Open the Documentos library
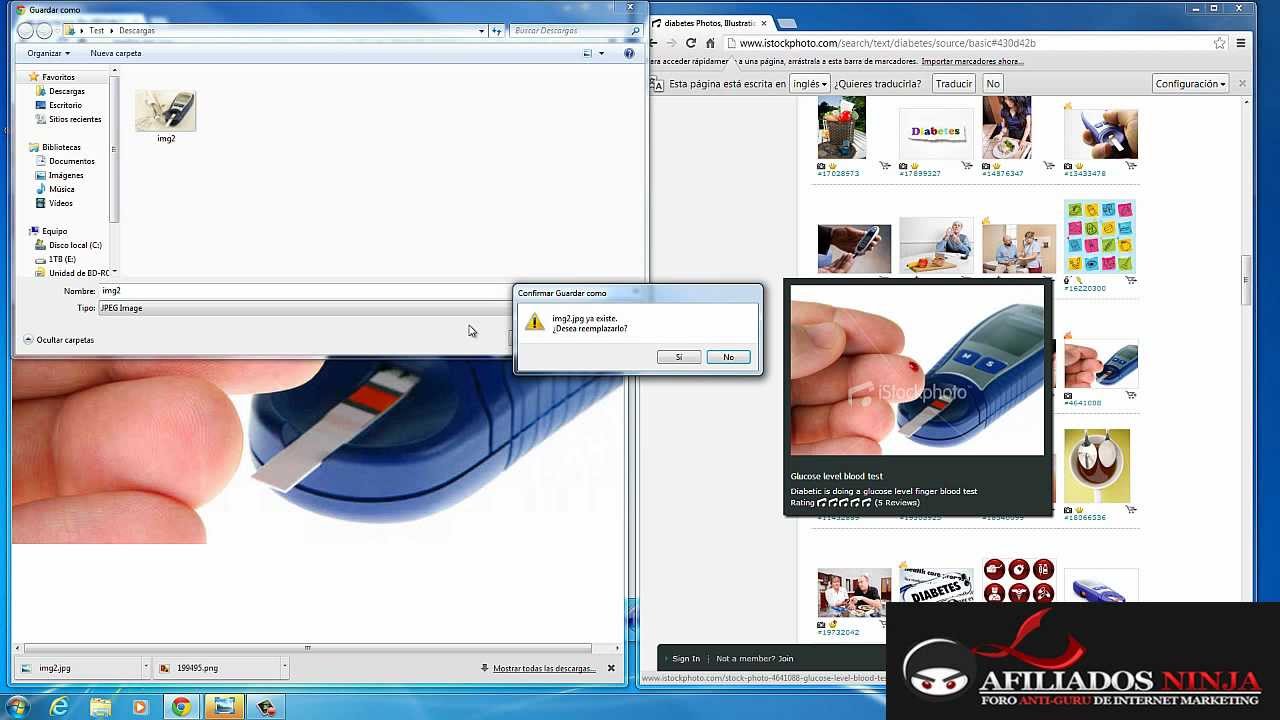 point(71,161)
